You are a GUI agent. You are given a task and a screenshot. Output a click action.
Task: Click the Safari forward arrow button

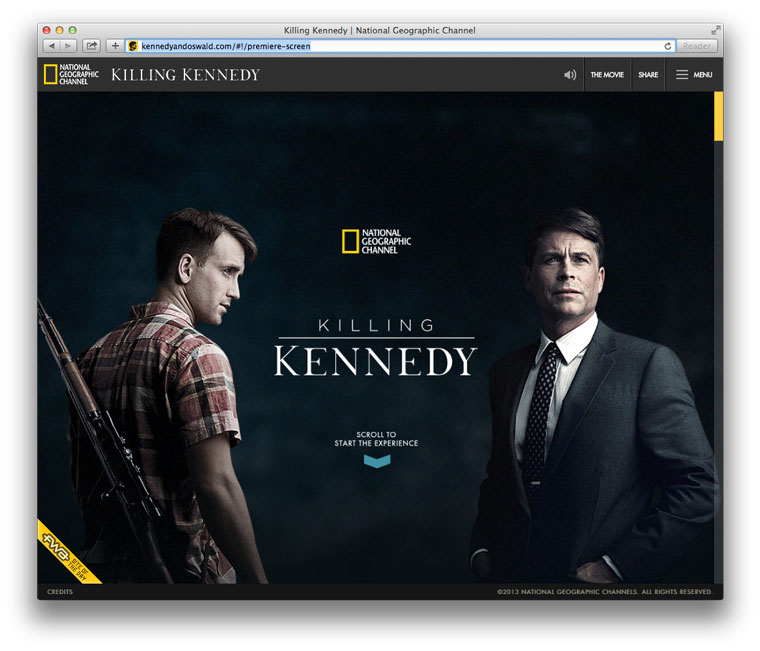pos(68,46)
